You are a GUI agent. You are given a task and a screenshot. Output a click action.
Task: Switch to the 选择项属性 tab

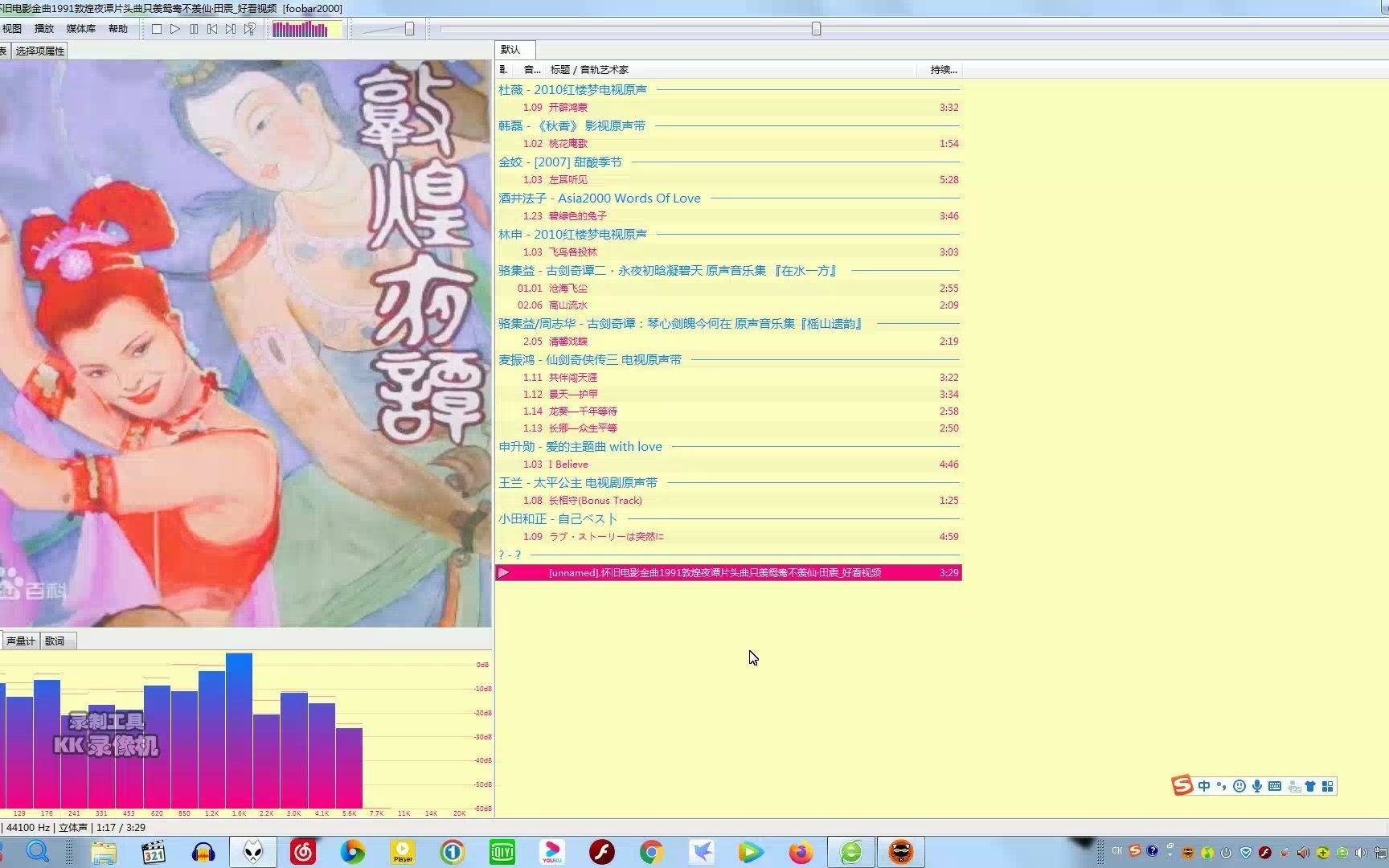pyautogui.click(x=39, y=51)
